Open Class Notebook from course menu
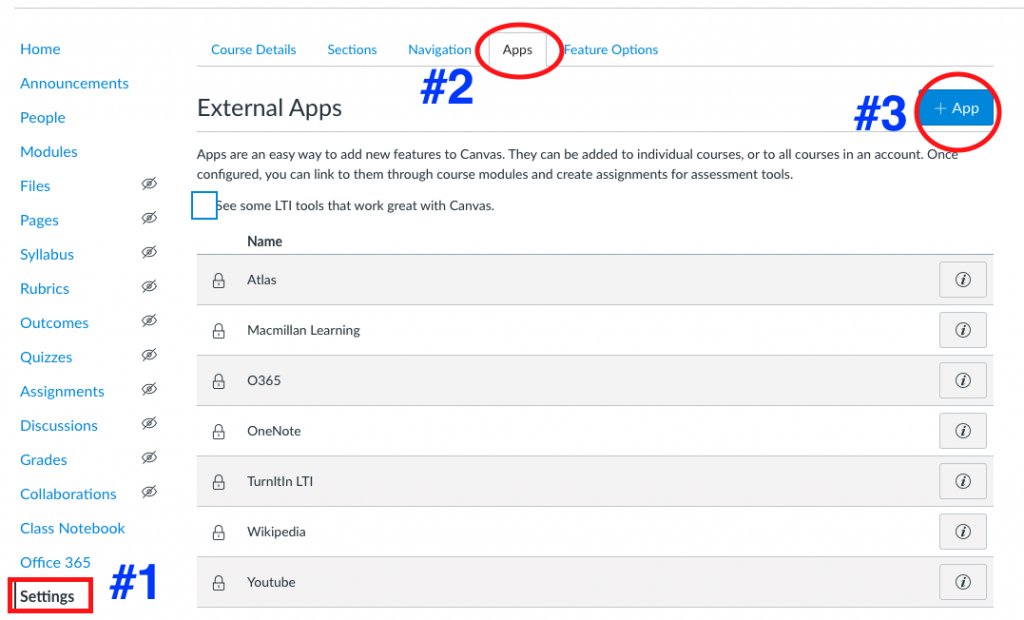This screenshot has height=620, width=1024. (x=72, y=528)
